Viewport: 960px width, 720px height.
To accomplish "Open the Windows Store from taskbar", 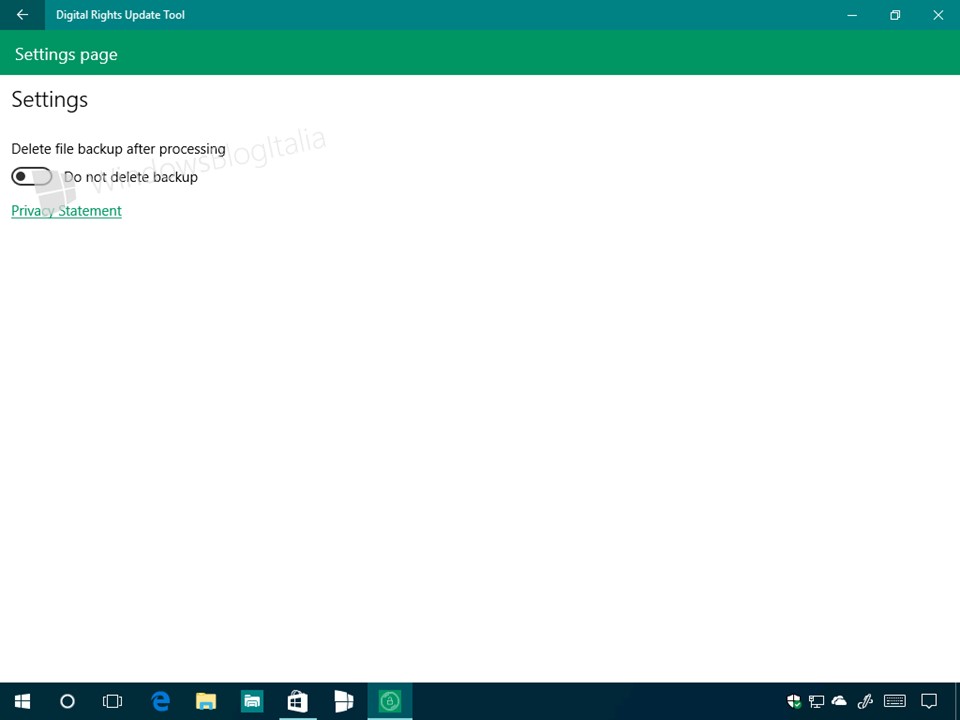I will (298, 701).
